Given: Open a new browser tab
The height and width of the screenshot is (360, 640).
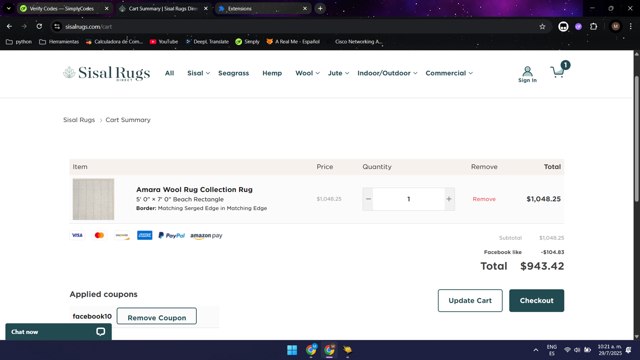Looking at the screenshot, I should click(x=320, y=8).
